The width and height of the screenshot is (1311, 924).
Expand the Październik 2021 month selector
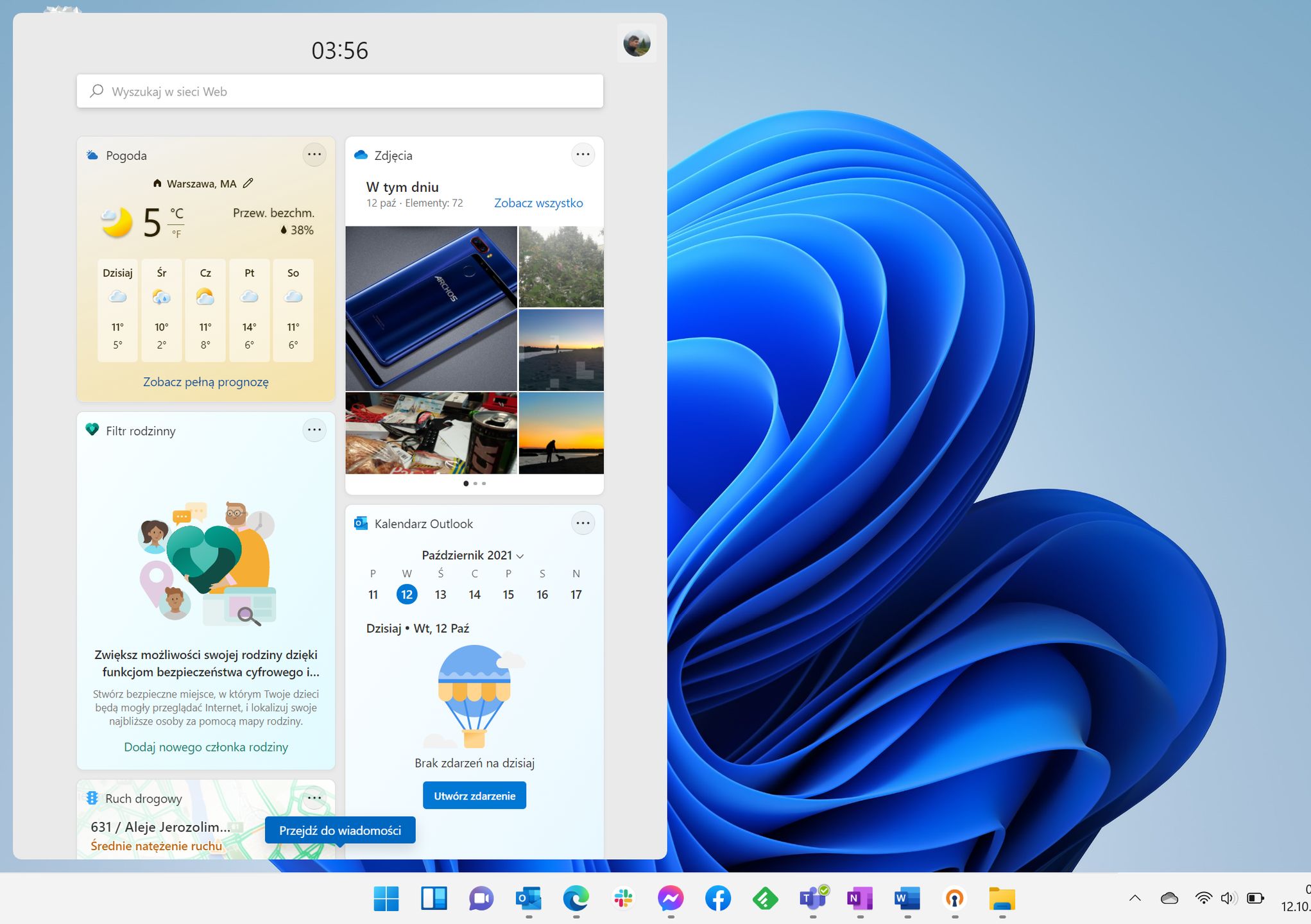coord(520,556)
